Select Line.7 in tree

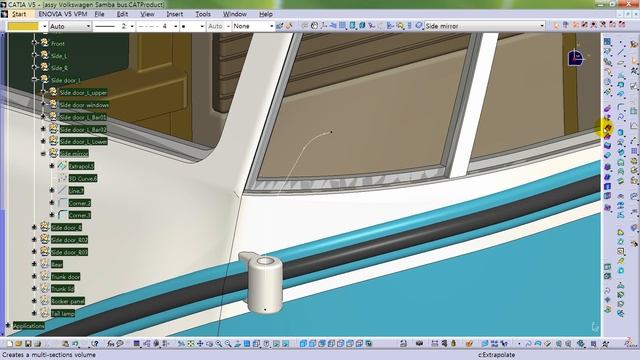76,191
